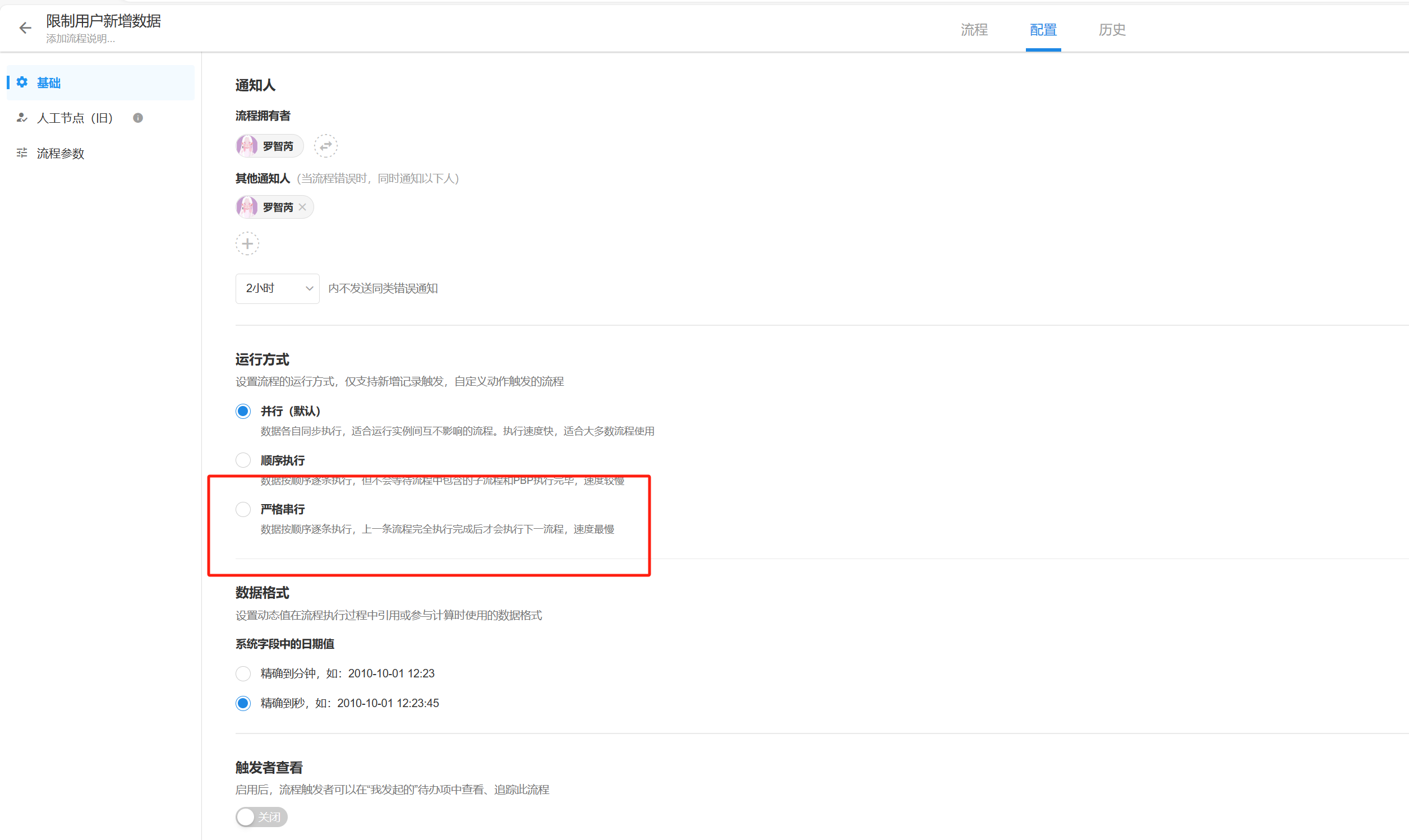Click the 流程参数 sliders icon
This screenshot has height=840, width=1409.
22,153
